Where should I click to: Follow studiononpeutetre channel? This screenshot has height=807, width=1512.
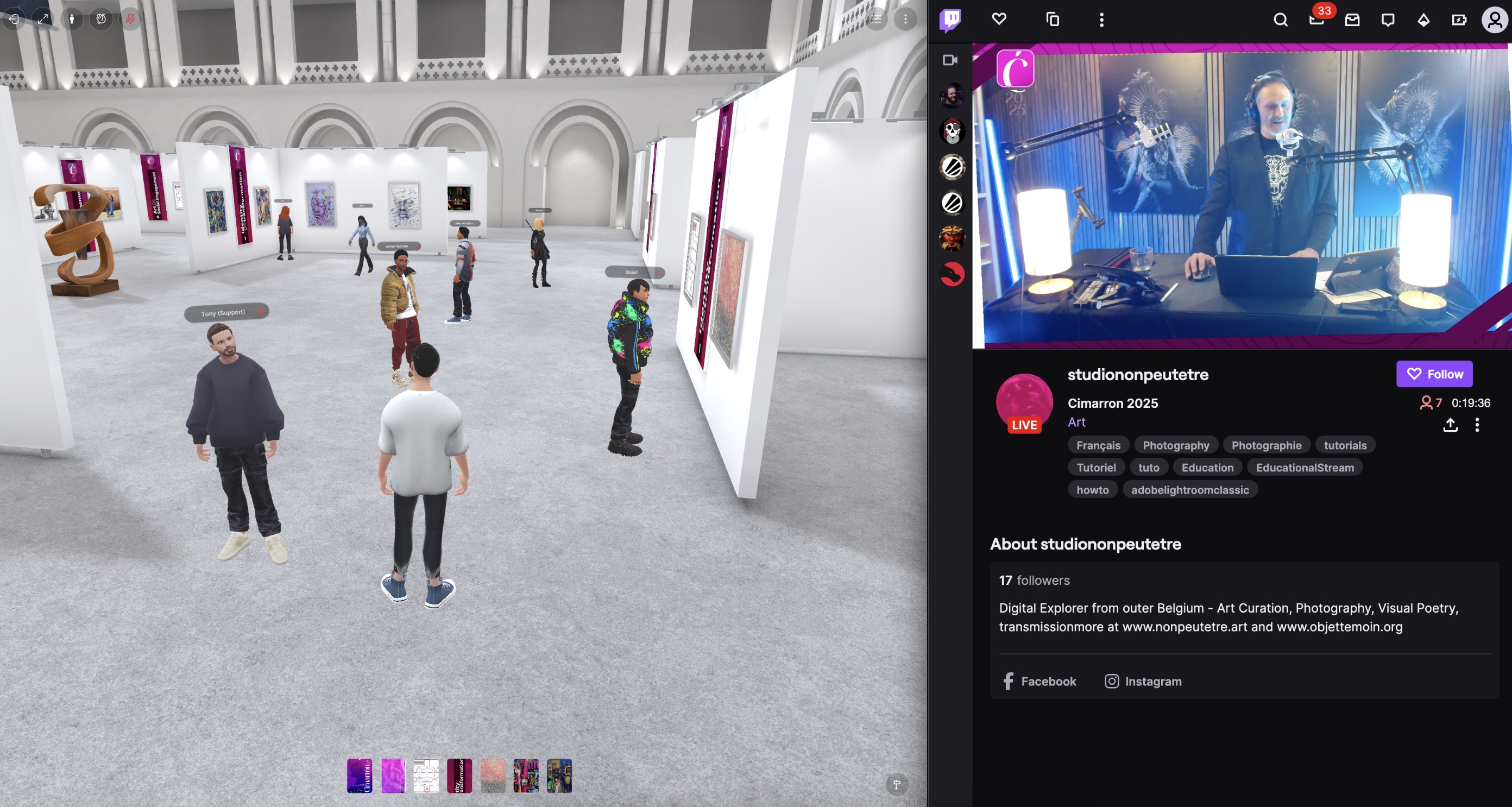pyautogui.click(x=1434, y=374)
